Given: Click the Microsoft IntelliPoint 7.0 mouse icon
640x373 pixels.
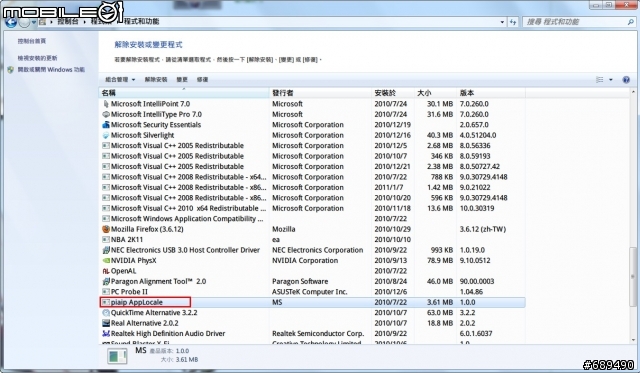Looking at the screenshot, I should pyautogui.click(x=106, y=104).
